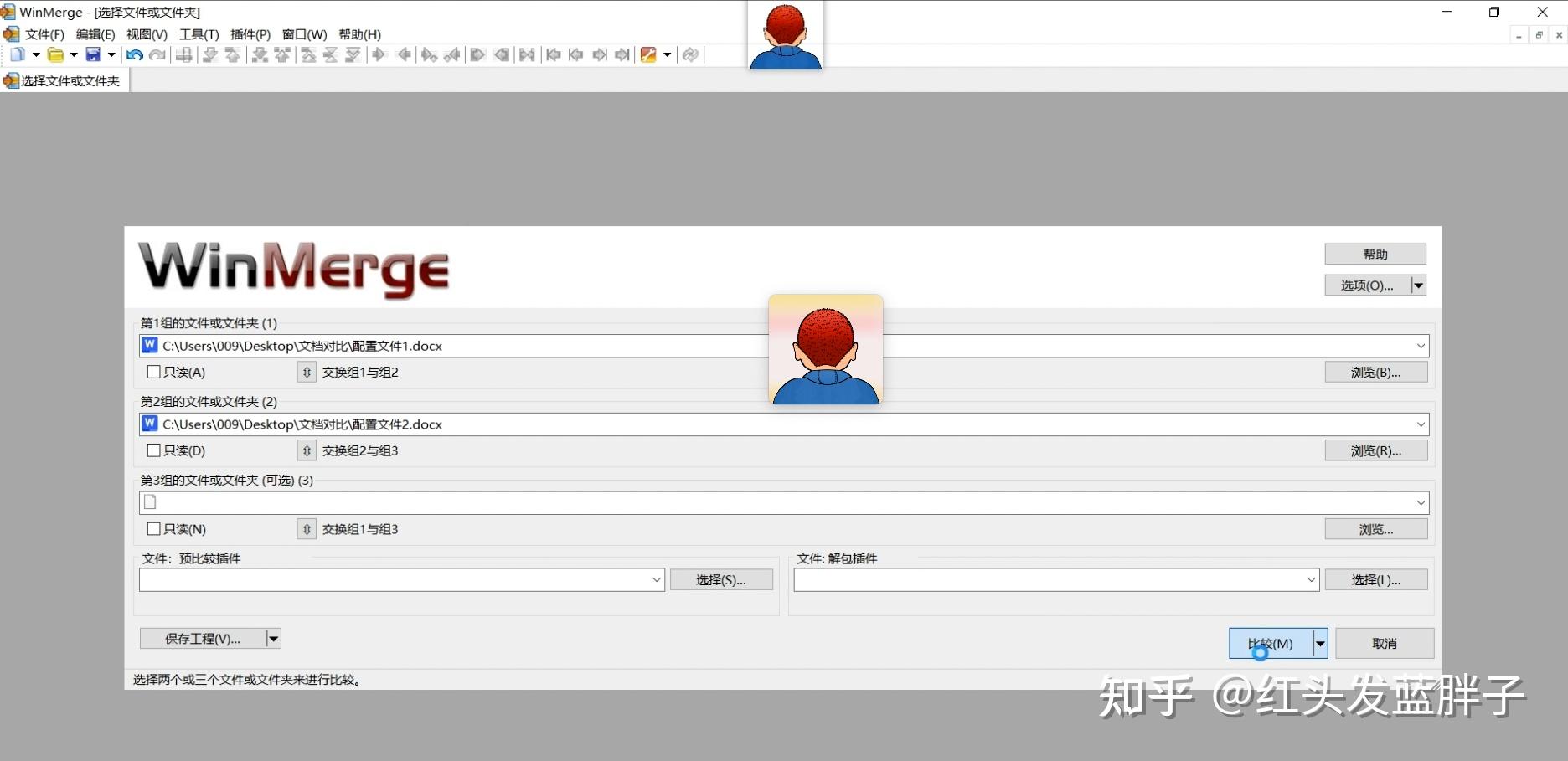Screen dimensions: 1568x761
Task: Click the All Right toolbar icon
Action: click(x=478, y=54)
